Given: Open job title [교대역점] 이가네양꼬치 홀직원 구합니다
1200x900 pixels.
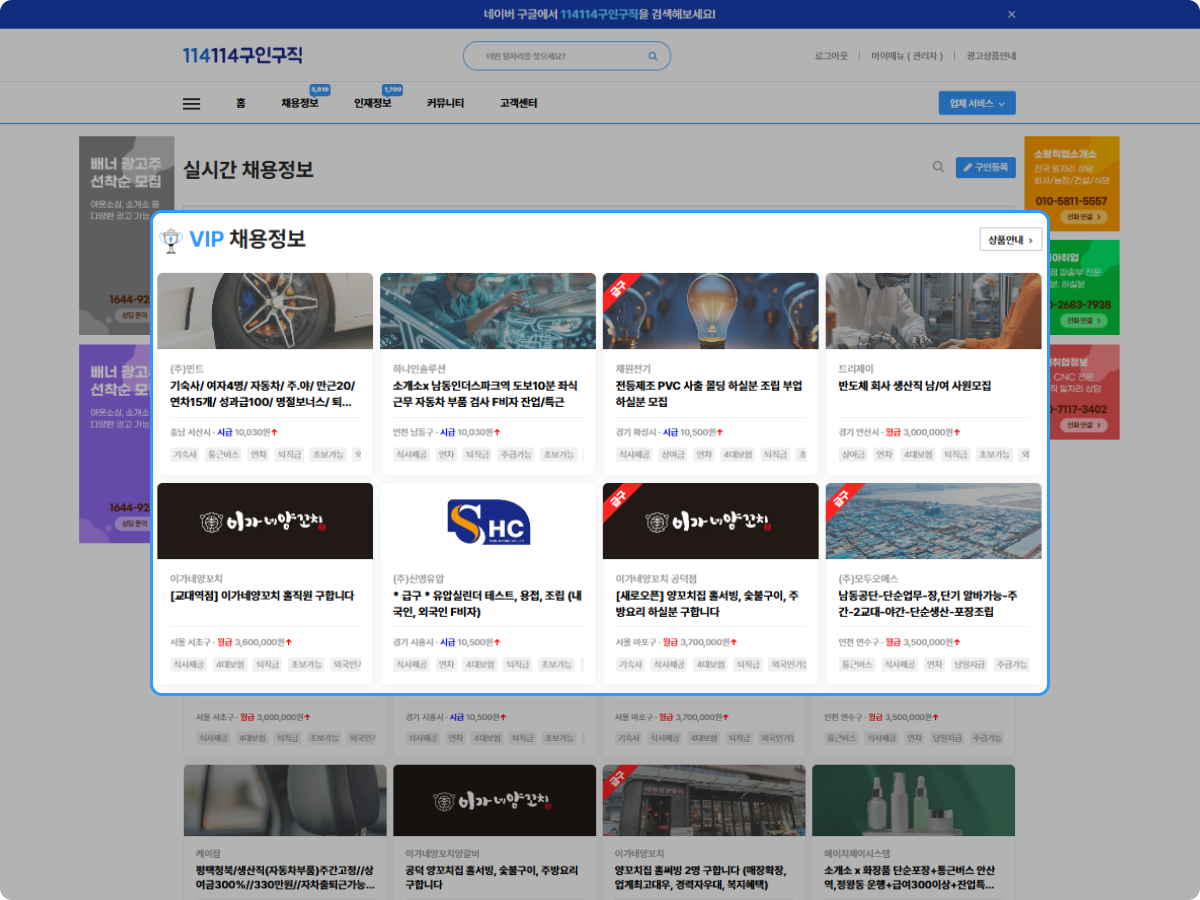Looking at the screenshot, I should tap(262, 596).
